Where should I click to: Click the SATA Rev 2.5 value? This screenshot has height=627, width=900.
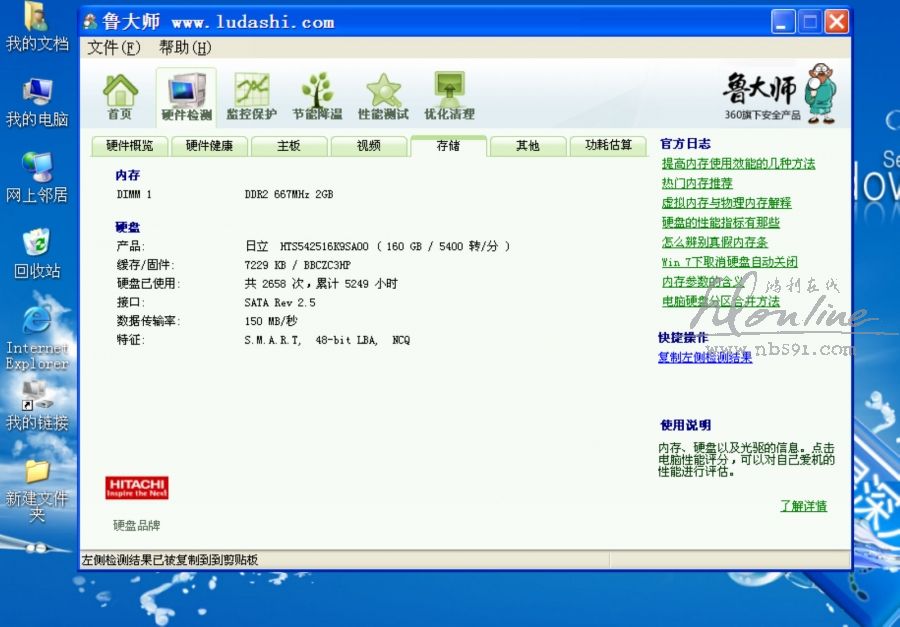[280, 302]
